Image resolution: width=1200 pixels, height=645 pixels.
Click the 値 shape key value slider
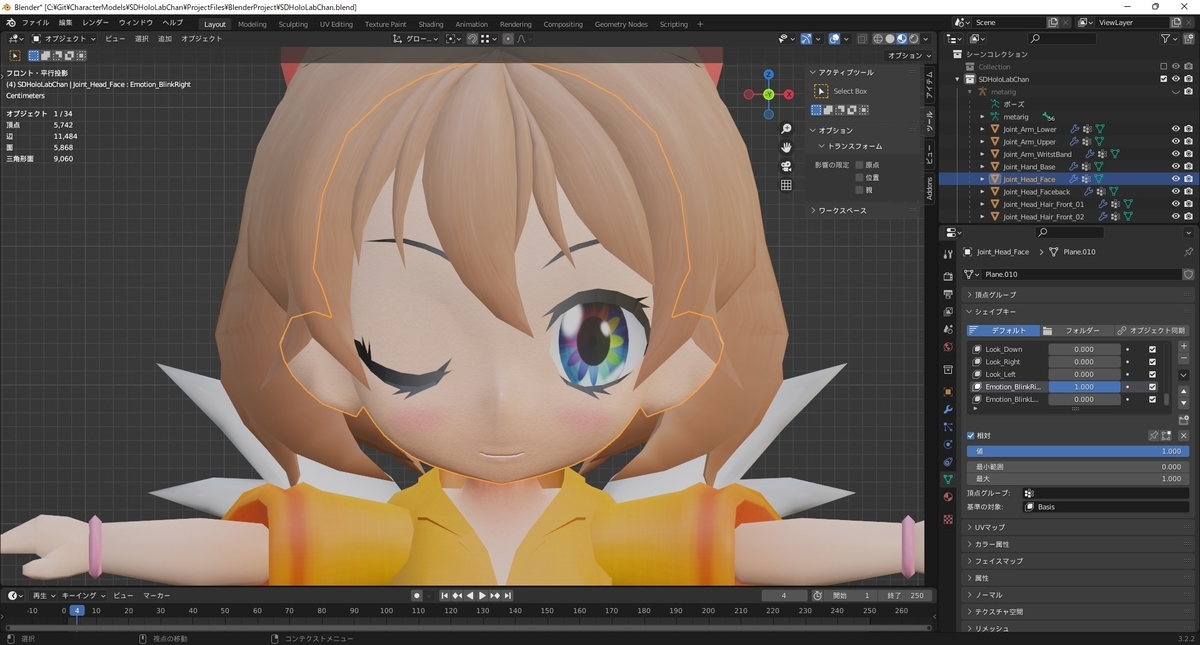(1077, 451)
